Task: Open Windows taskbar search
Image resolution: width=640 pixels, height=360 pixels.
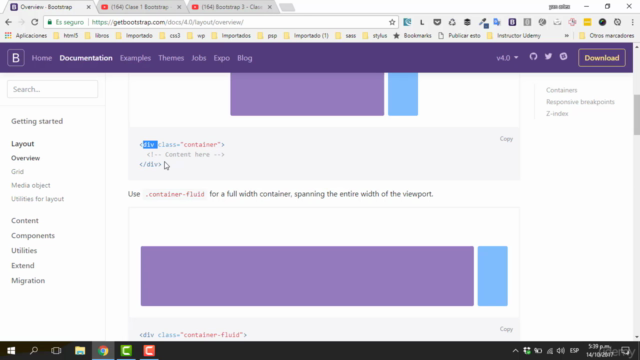Action: point(34,351)
